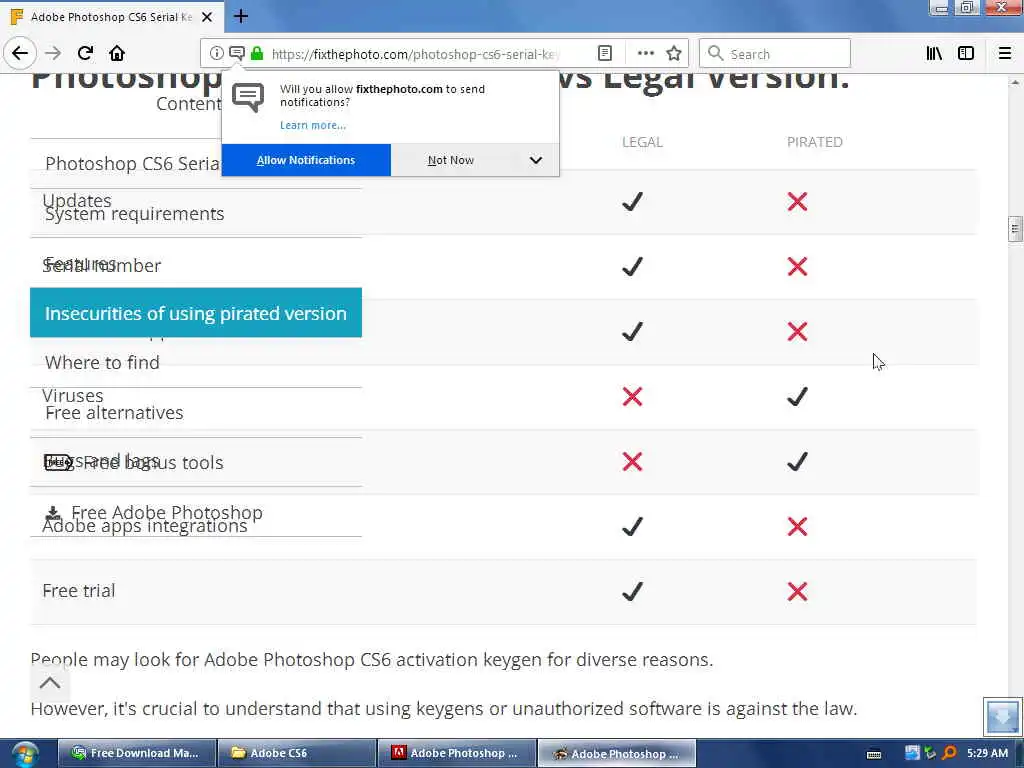Click the fixthephoto.com URL address bar

click(415, 54)
